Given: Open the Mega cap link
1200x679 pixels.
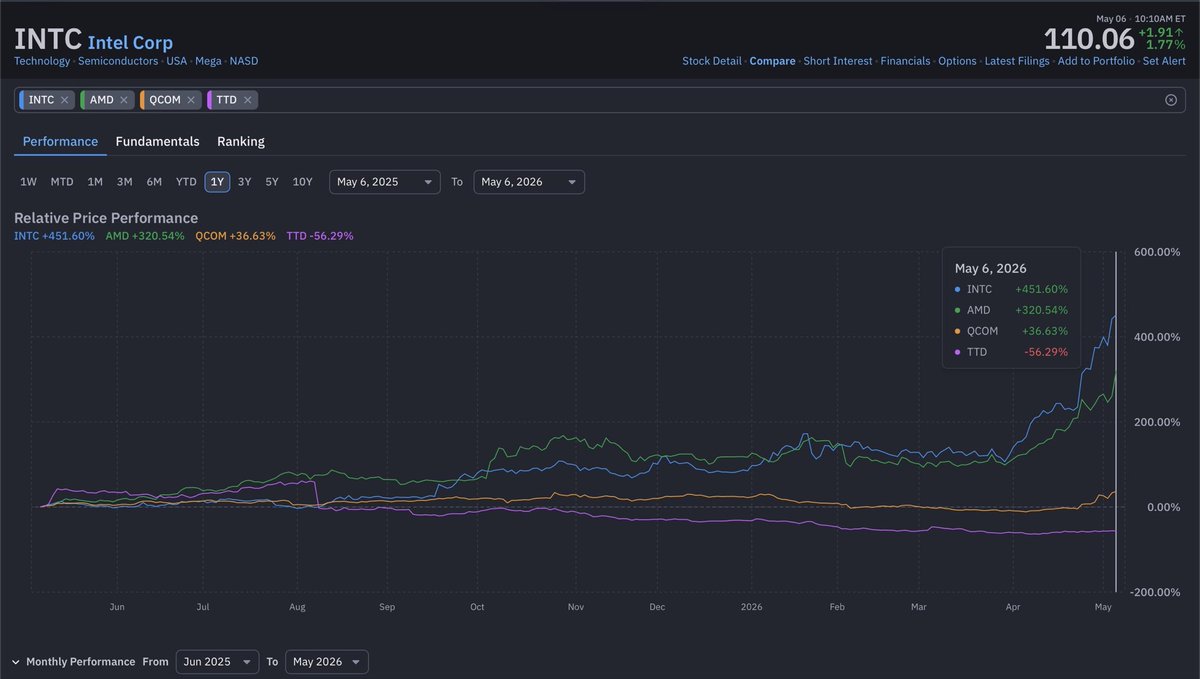Looking at the screenshot, I should coord(208,61).
